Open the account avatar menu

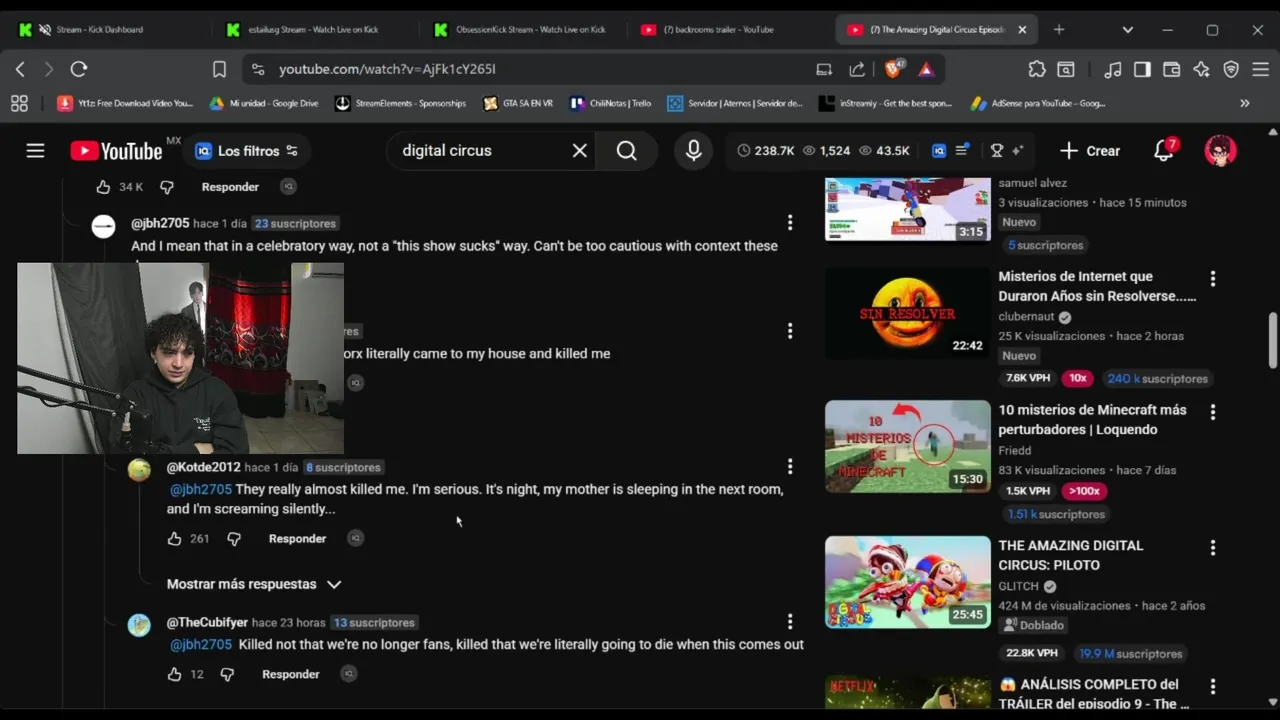point(1220,151)
